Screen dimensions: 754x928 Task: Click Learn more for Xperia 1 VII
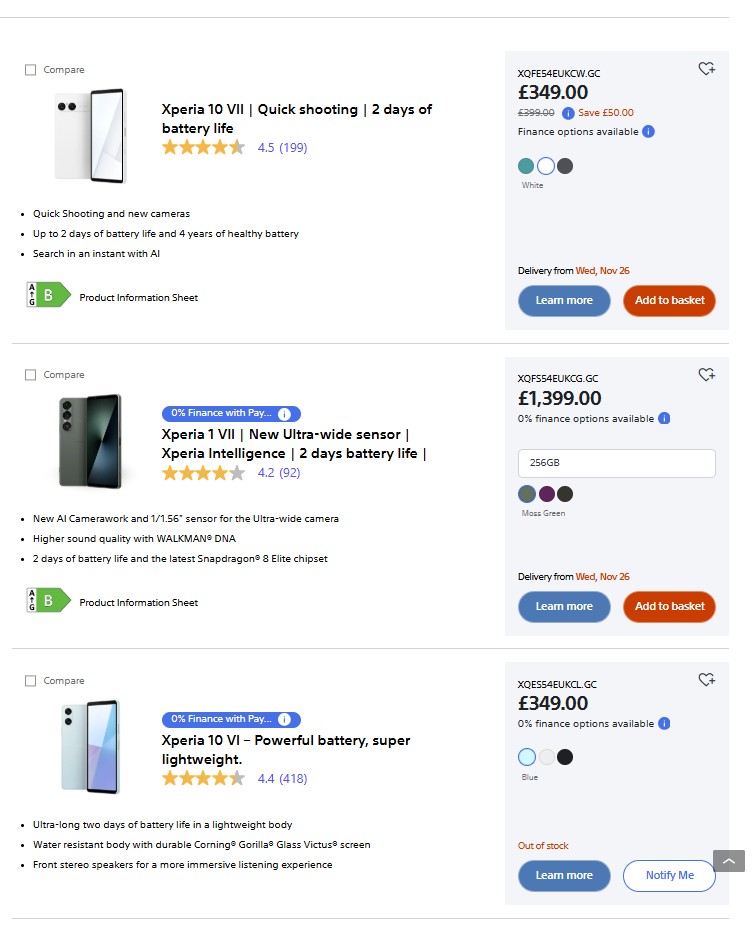point(564,606)
